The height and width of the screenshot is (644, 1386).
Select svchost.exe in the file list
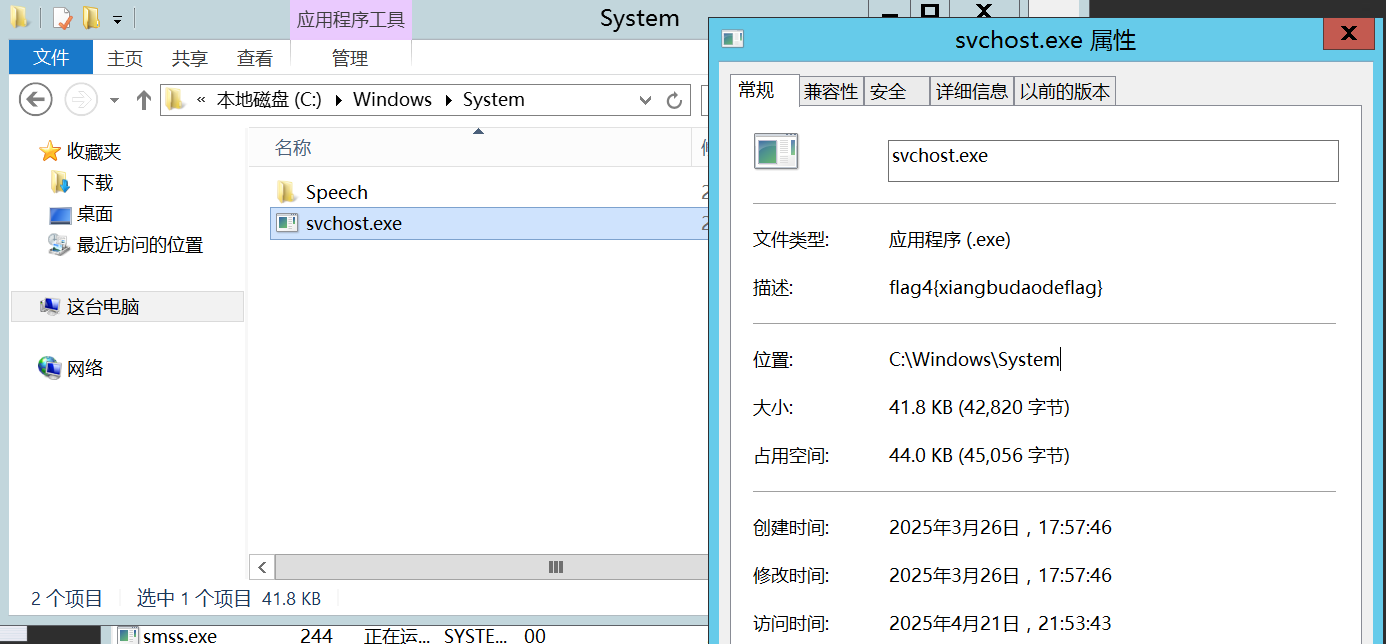click(x=489, y=223)
